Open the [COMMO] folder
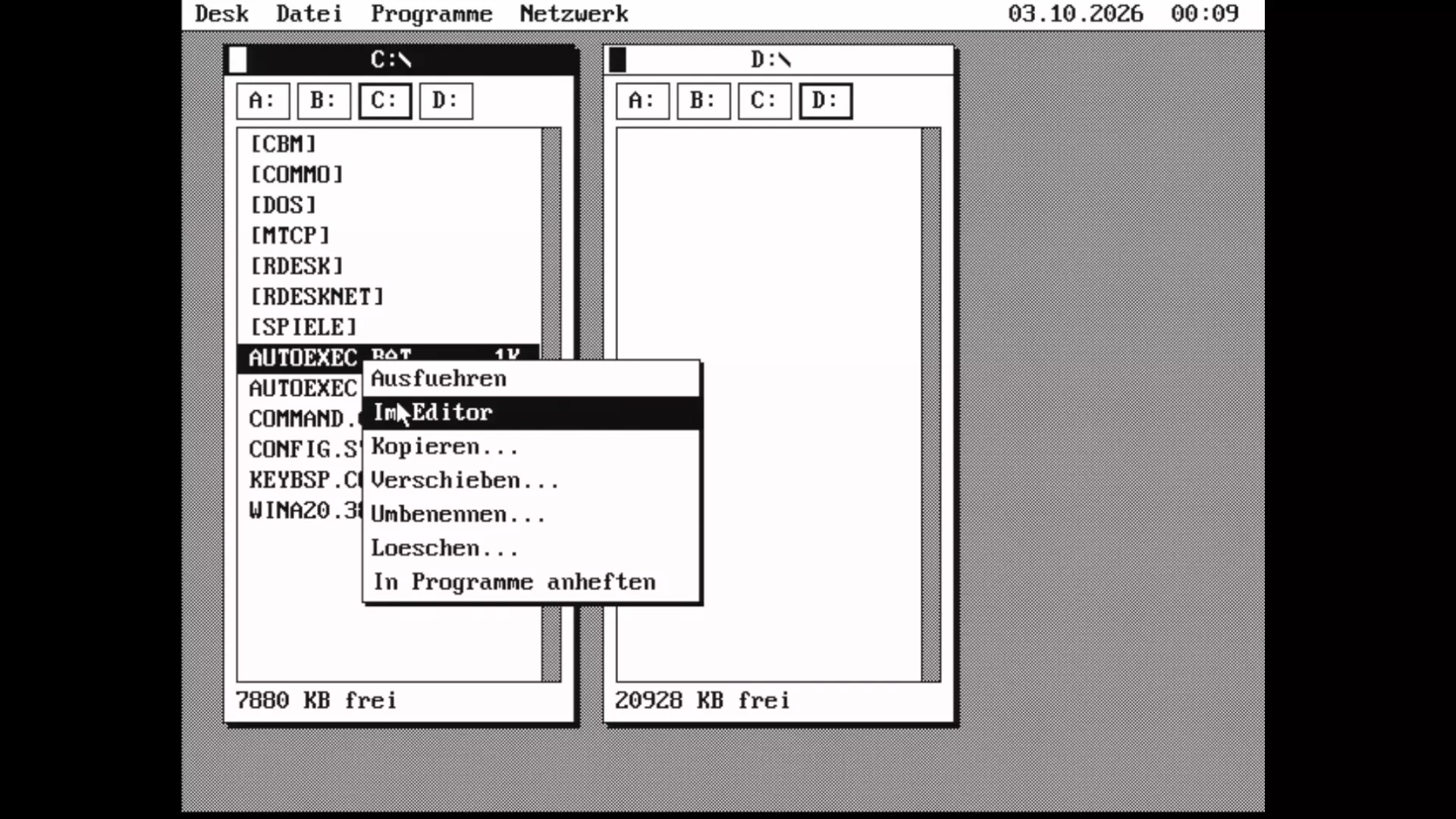The width and height of the screenshot is (1456, 819). (x=389, y=174)
